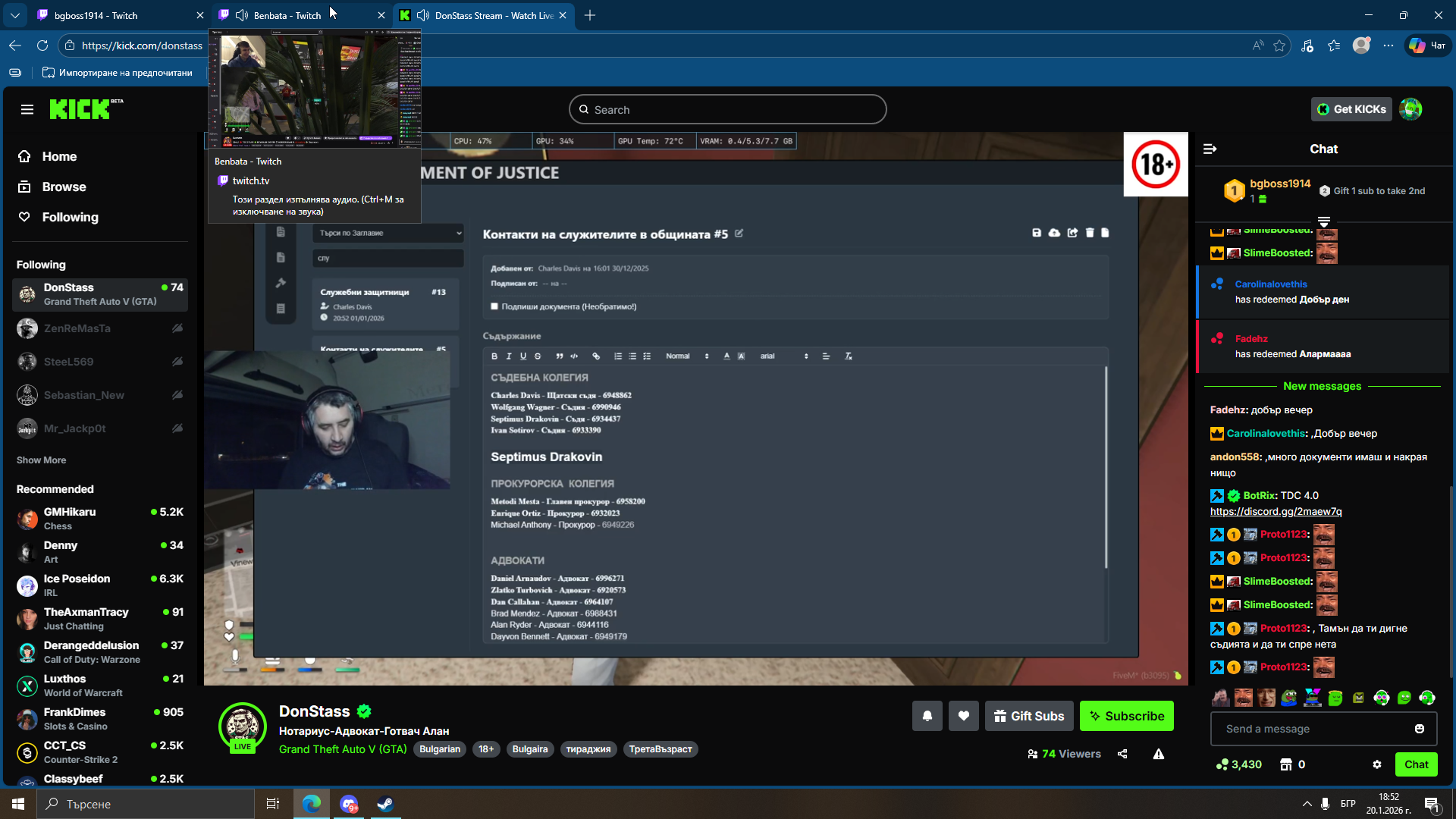This screenshot has width=1456, height=819.
Task: Click the green Subscribe button
Action: (x=1127, y=716)
